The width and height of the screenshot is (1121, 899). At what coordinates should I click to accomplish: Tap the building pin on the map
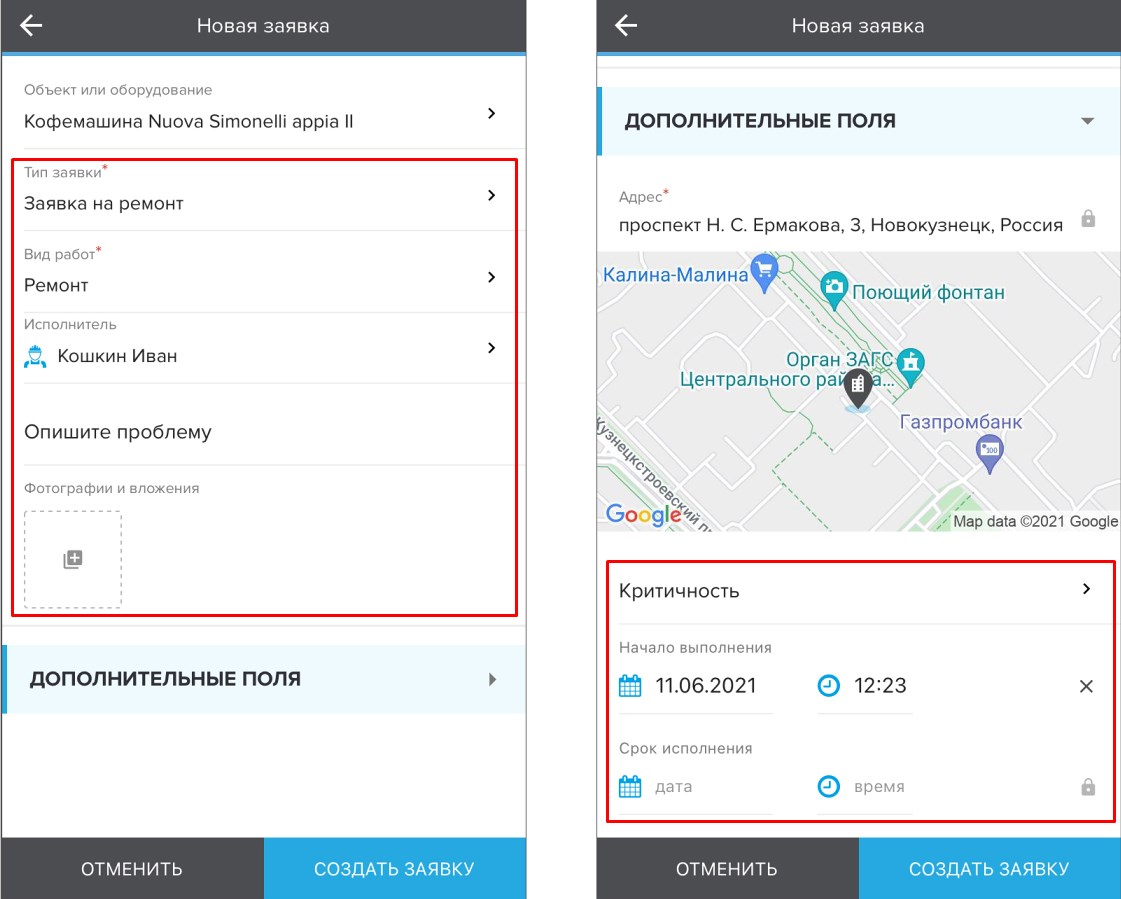point(858,388)
